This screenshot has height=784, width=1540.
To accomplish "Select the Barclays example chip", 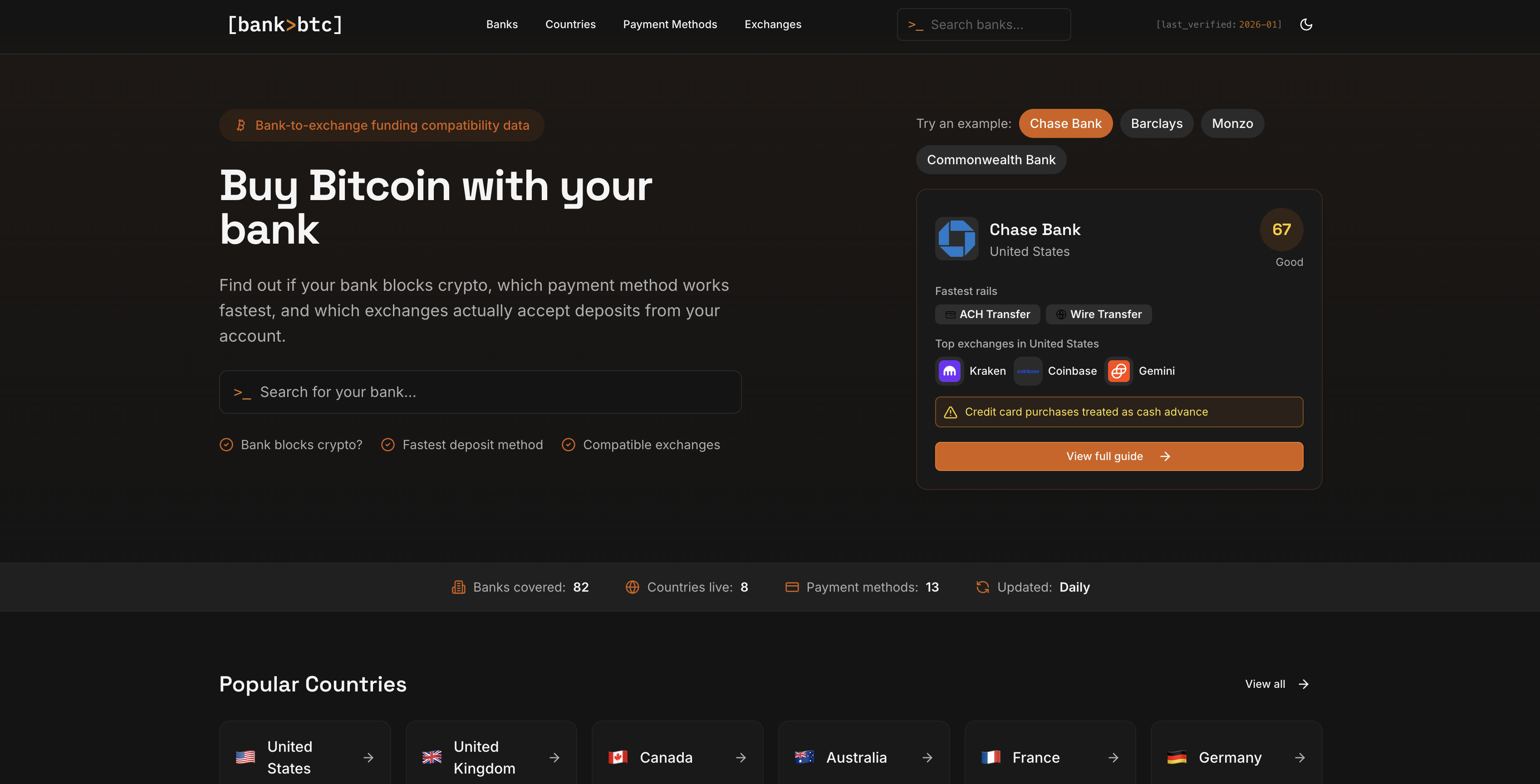I will 1156,123.
